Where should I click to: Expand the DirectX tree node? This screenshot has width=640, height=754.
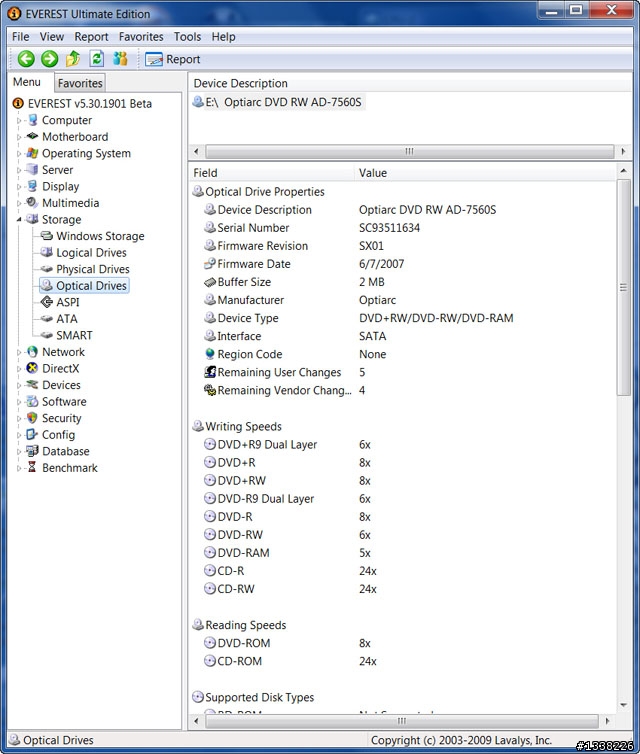coord(19,369)
